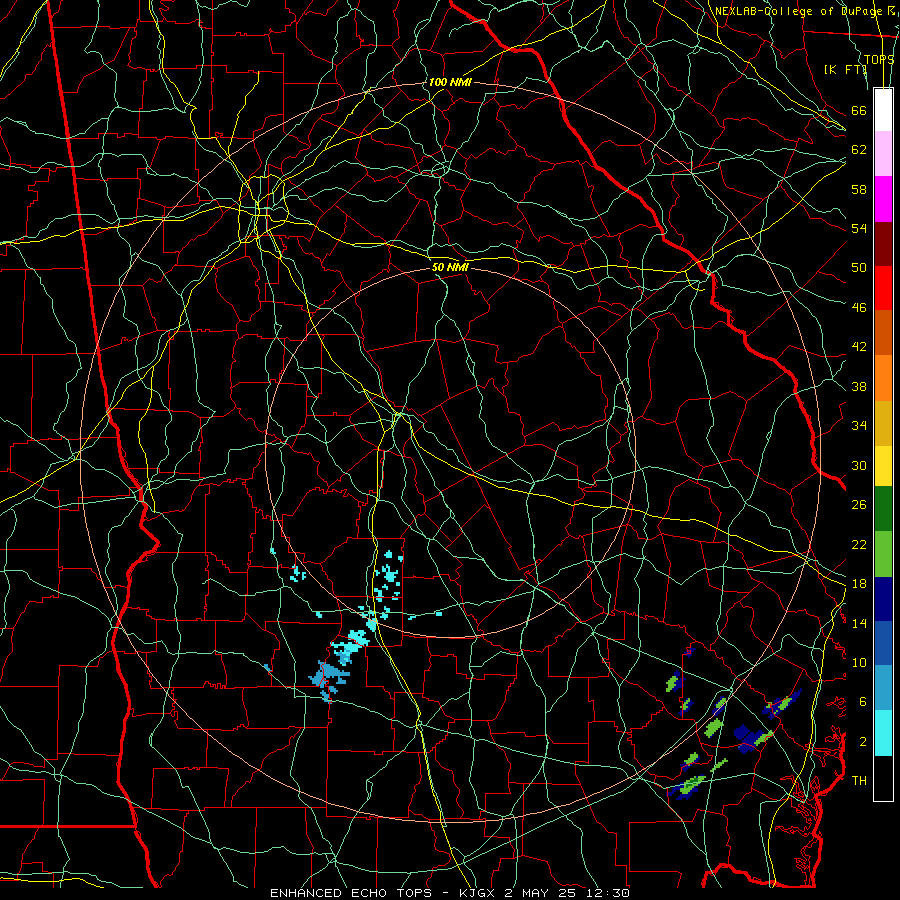
Task: Click the light pink 62 kft legend swatch
Action: click(883, 153)
